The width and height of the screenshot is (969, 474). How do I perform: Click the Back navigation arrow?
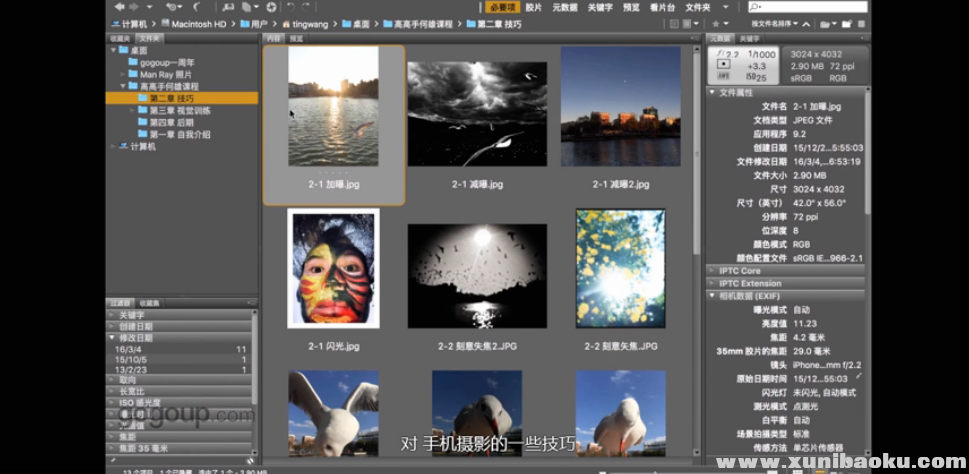(x=119, y=6)
